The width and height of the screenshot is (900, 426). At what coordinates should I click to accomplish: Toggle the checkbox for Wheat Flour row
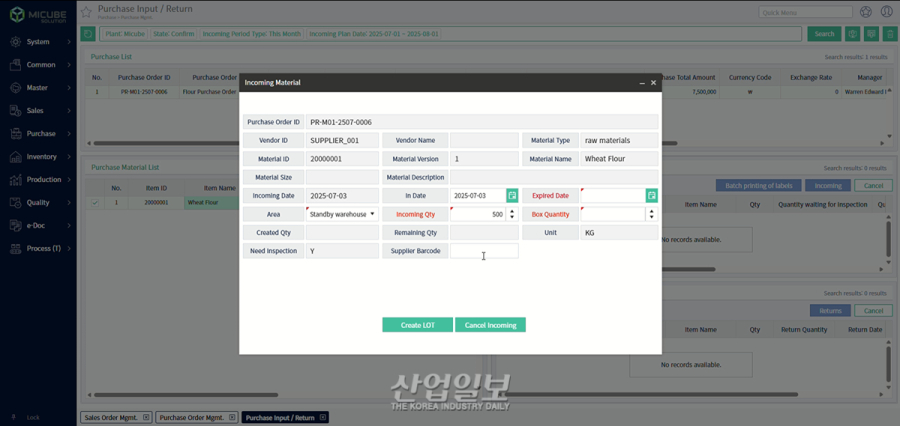[96, 203]
